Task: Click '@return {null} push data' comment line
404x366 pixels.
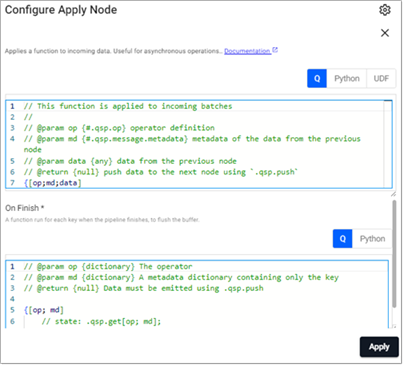Action: pos(161,172)
